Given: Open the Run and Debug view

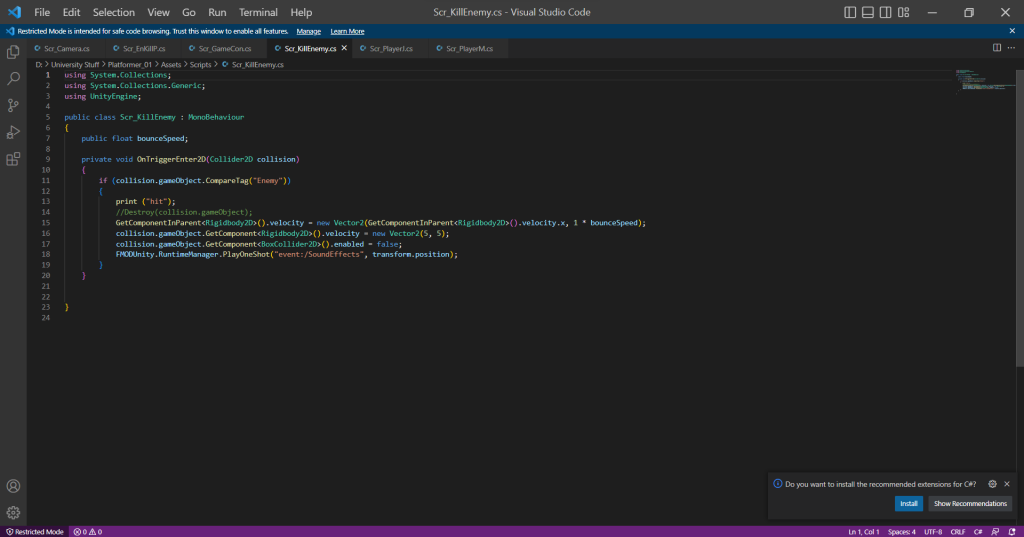Looking at the screenshot, I should point(13,132).
